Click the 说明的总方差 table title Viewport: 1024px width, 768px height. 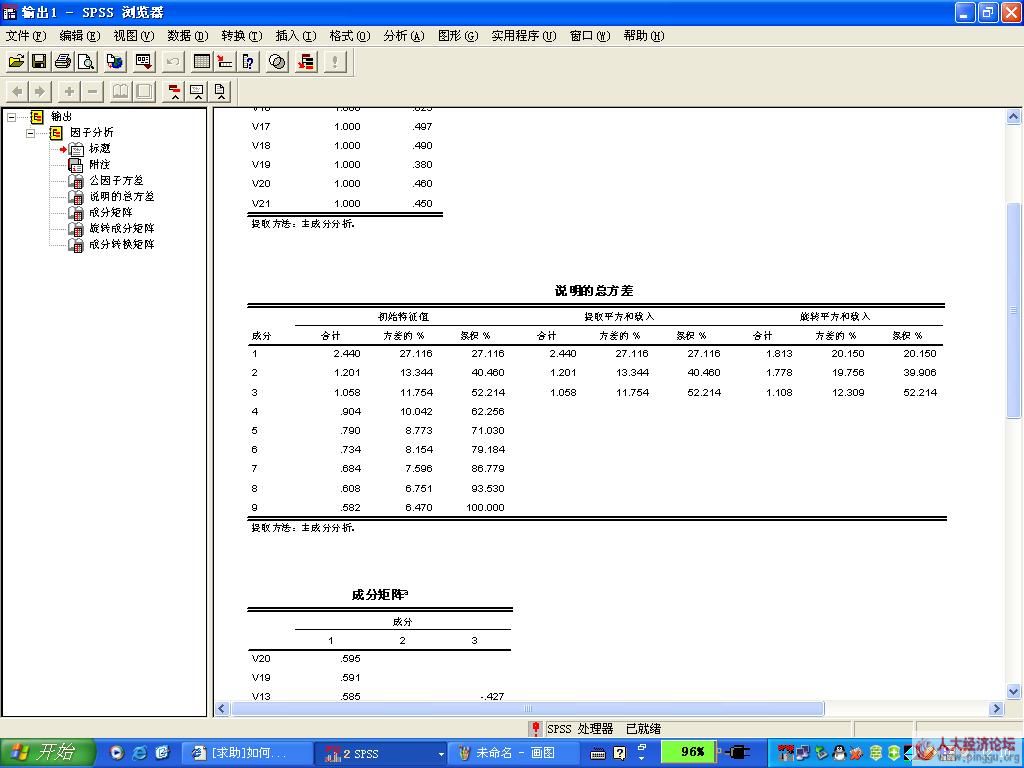click(594, 291)
